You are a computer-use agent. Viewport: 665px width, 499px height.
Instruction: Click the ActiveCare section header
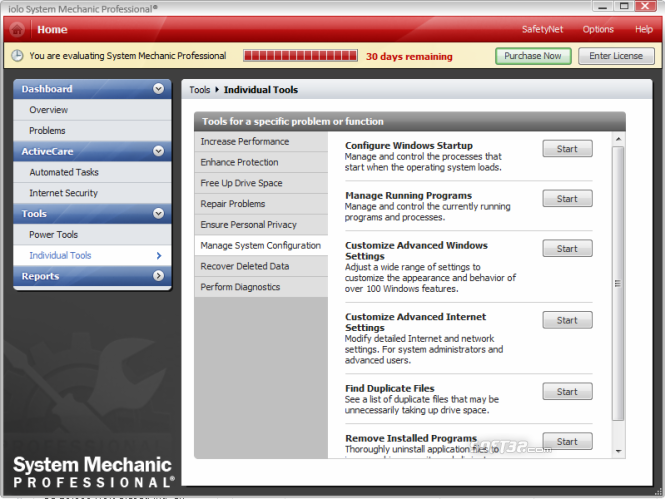(92, 151)
